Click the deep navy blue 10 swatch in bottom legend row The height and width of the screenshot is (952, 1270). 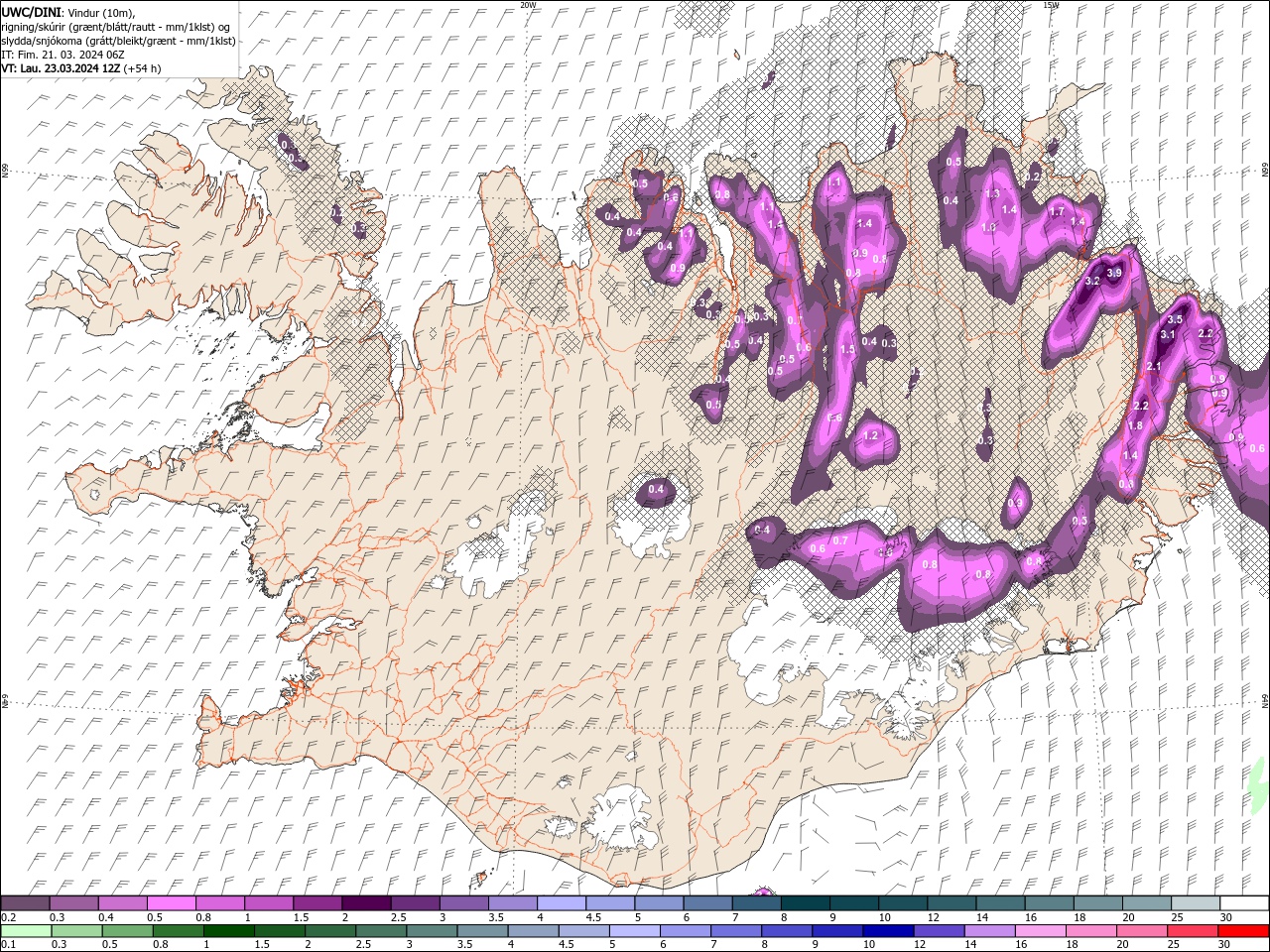click(x=888, y=931)
